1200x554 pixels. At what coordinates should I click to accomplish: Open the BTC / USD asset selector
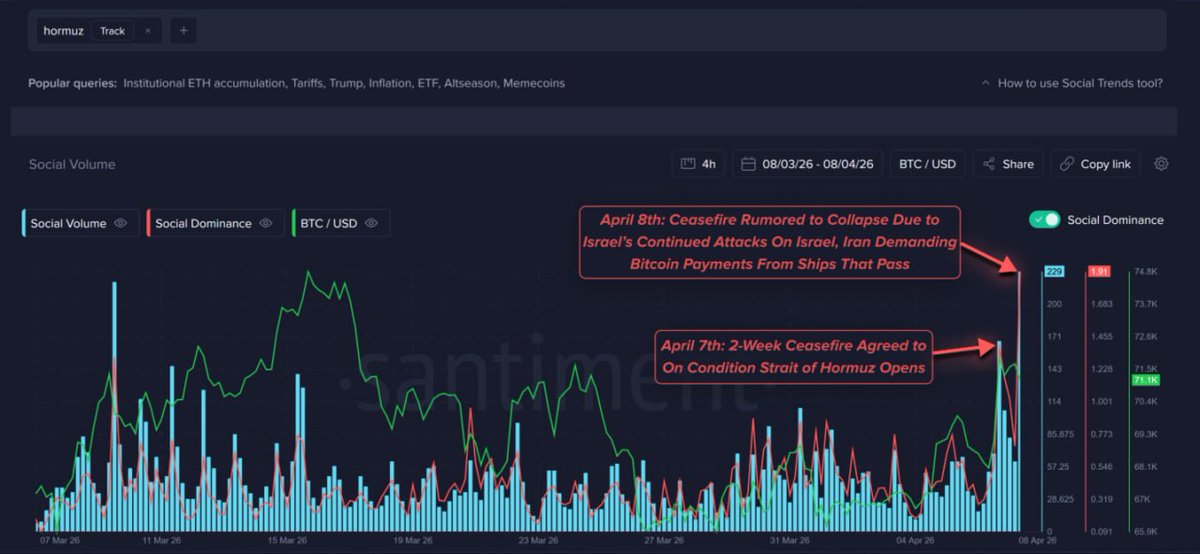tap(927, 164)
